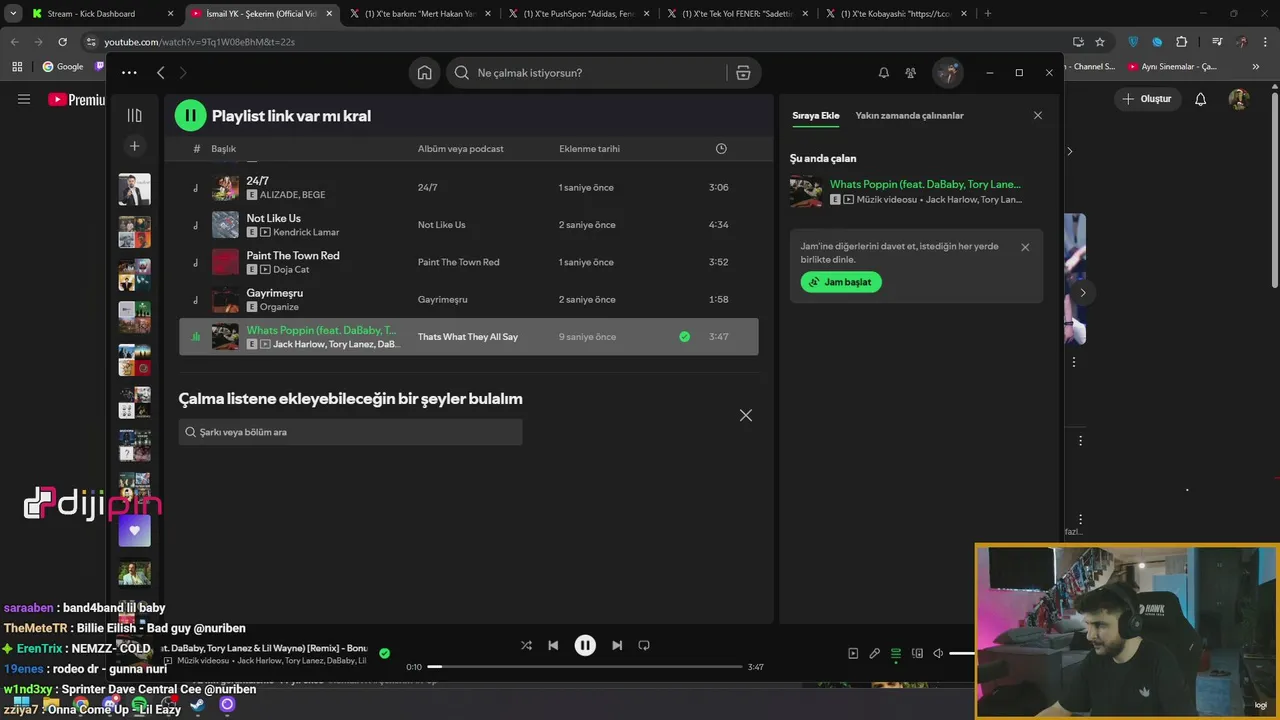
Task: Open the Browse icon in search bar
Action: pos(743,73)
